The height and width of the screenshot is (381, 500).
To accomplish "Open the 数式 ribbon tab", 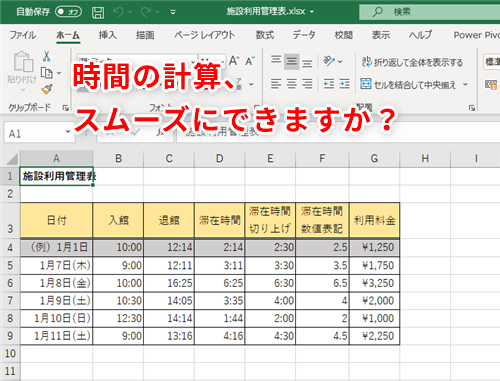I will coord(264,35).
